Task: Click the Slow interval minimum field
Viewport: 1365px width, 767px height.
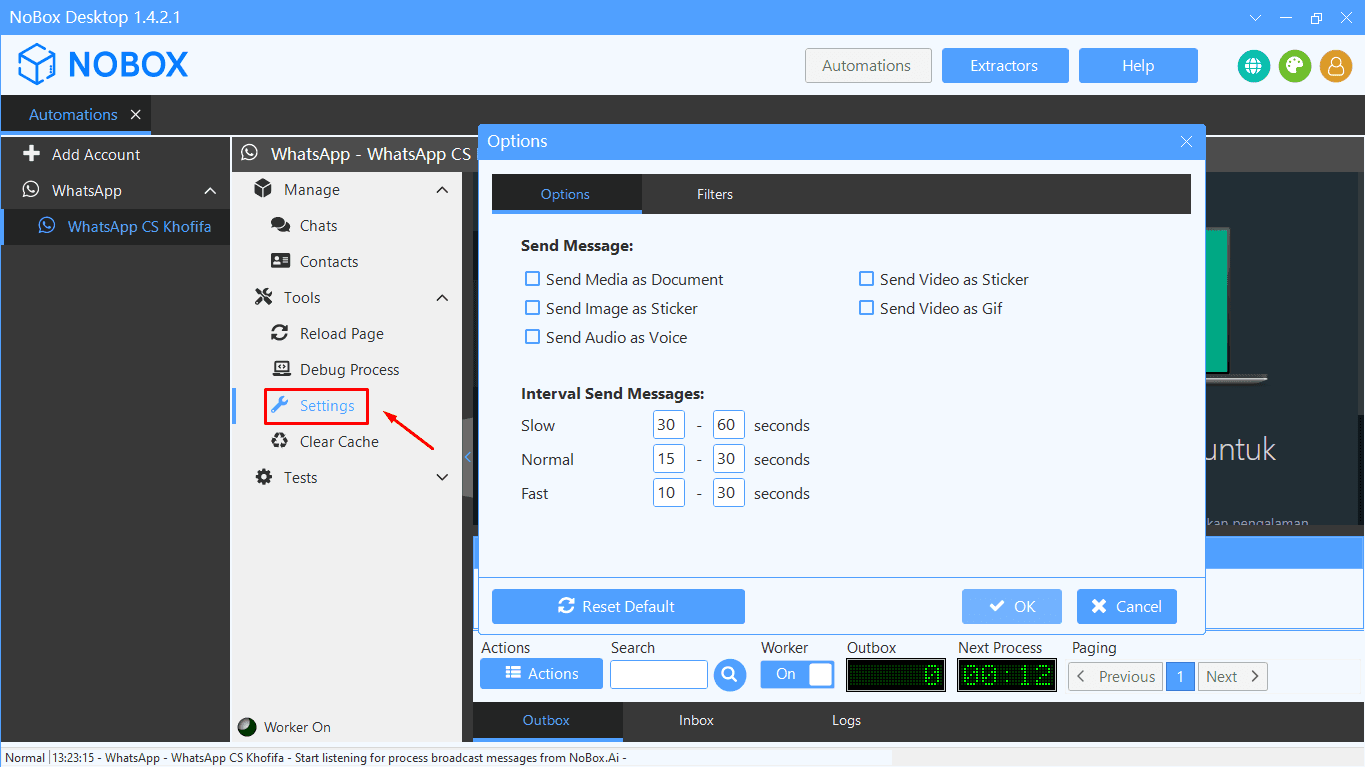Action: coord(668,426)
